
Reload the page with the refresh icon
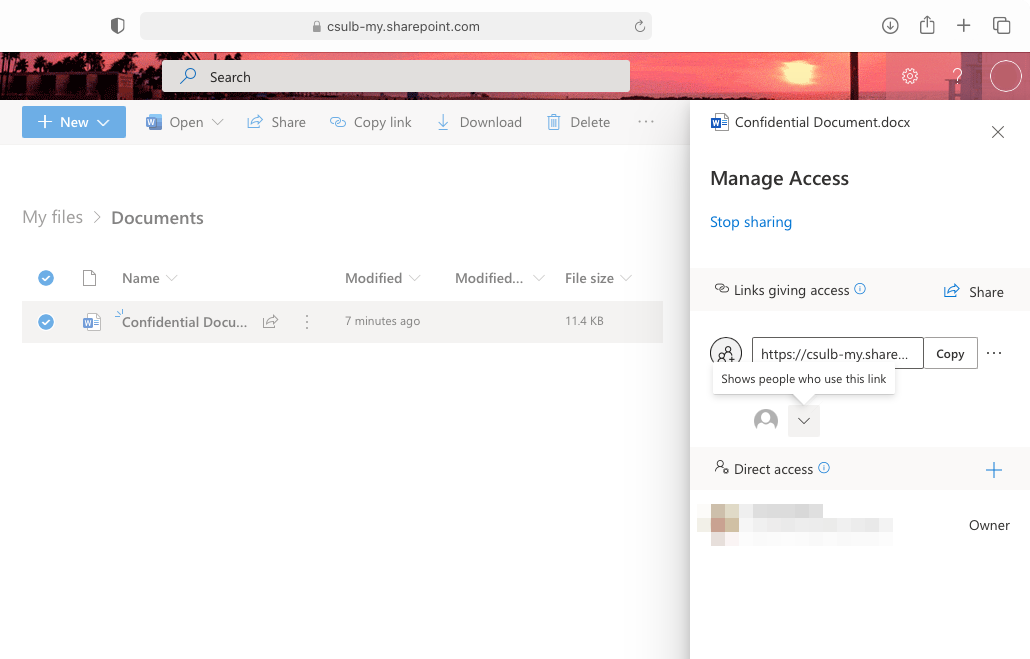pos(639,26)
